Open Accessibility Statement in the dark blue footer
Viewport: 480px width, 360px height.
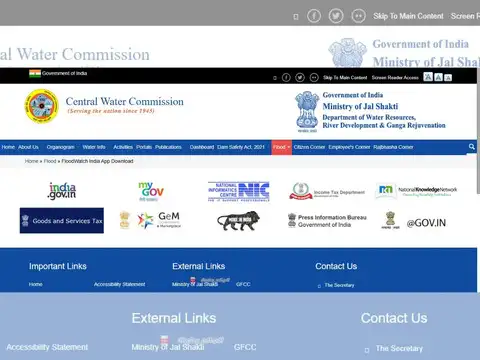119,284
